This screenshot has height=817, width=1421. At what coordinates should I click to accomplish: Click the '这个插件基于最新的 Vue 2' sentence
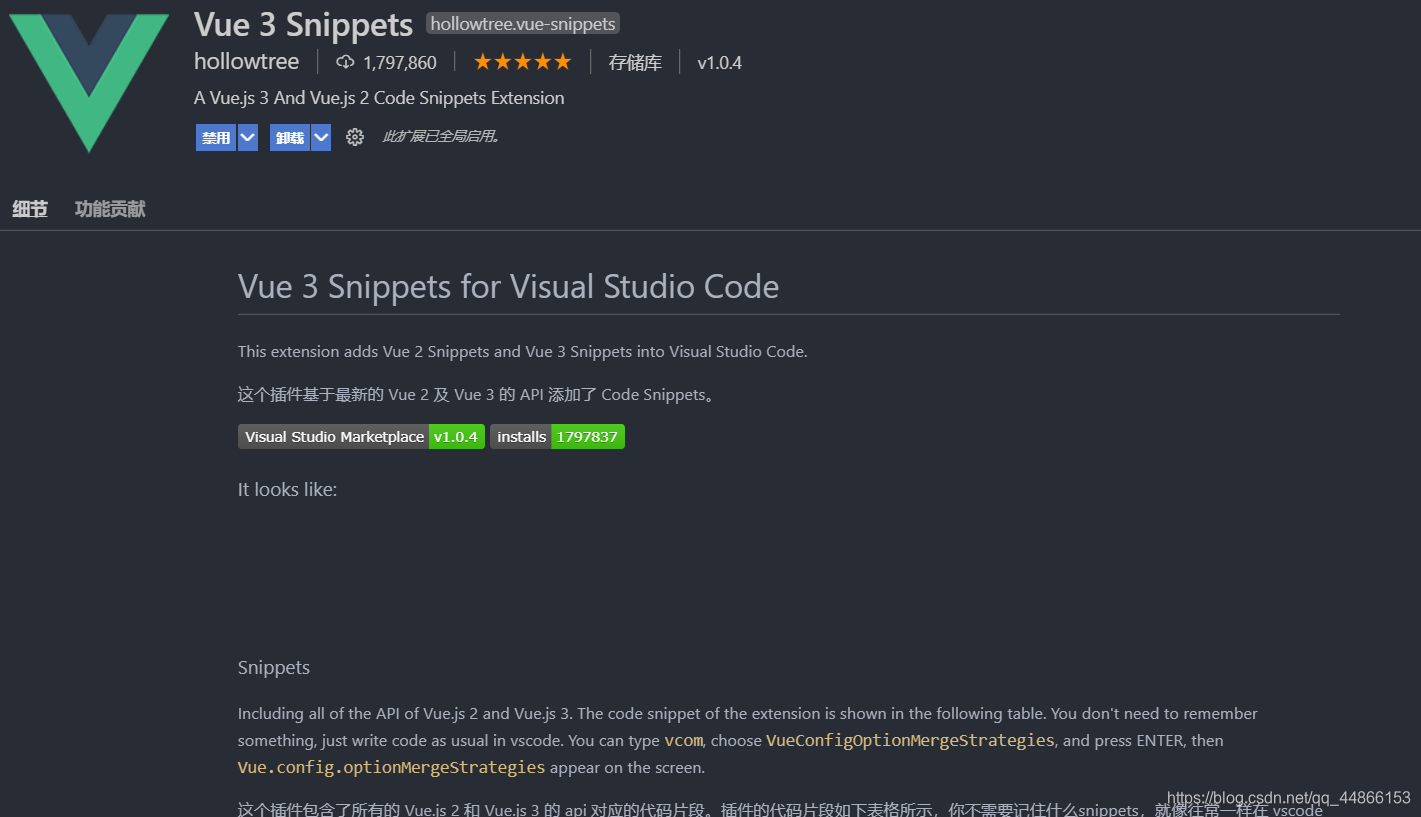pyautogui.click(x=479, y=395)
